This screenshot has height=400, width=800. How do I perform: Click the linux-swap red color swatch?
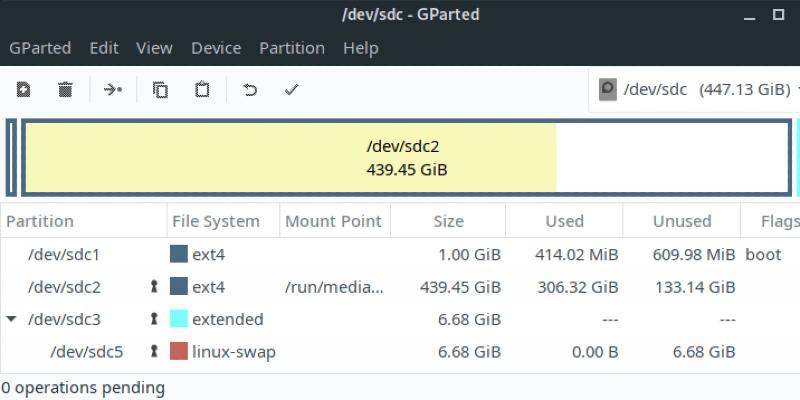(x=179, y=352)
